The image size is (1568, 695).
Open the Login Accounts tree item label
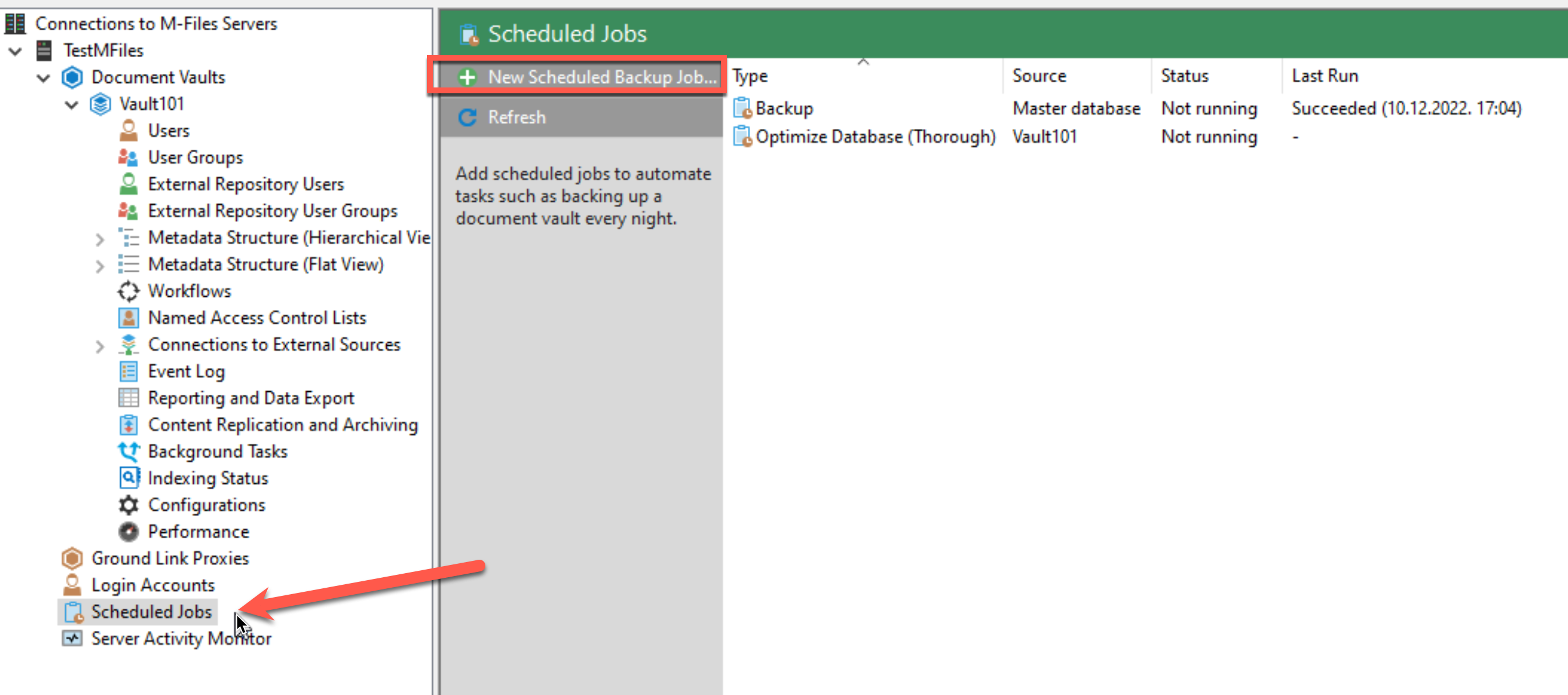tap(153, 585)
